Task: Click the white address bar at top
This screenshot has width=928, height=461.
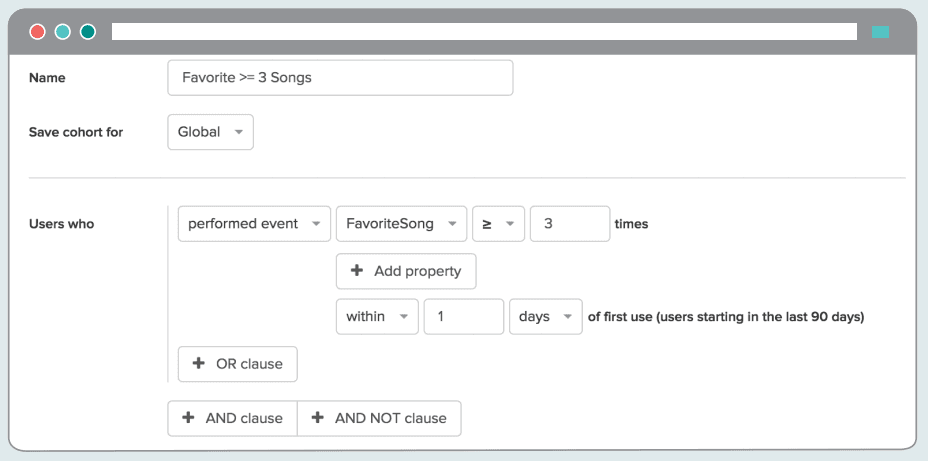Action: [484, 32]
